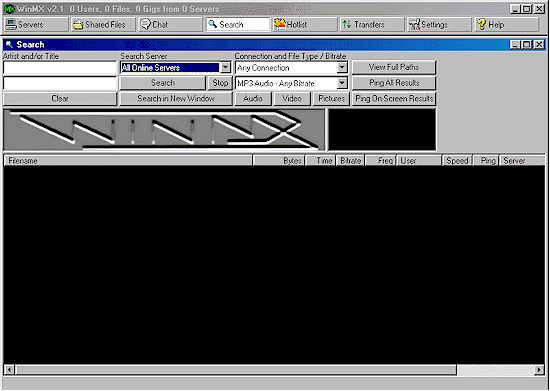The width and height of the screenshot is (550, 391).
Task: Sort results by Ping column
Action: 486,161
